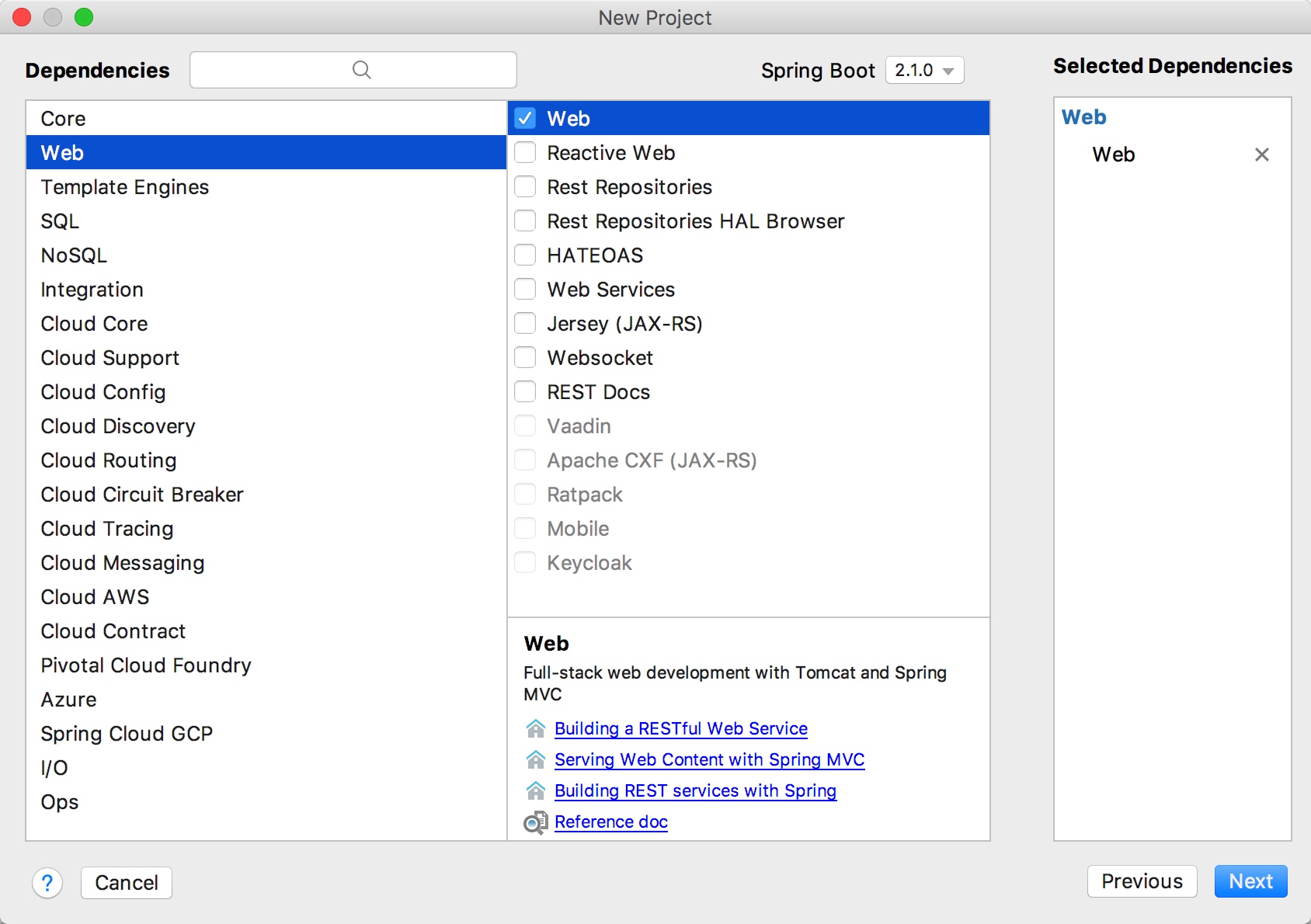Image resolution: width=1311 pixels, height=924 pixels.
Task: Enable the Reactive Web checkbox
Action: tap(526, 152)
